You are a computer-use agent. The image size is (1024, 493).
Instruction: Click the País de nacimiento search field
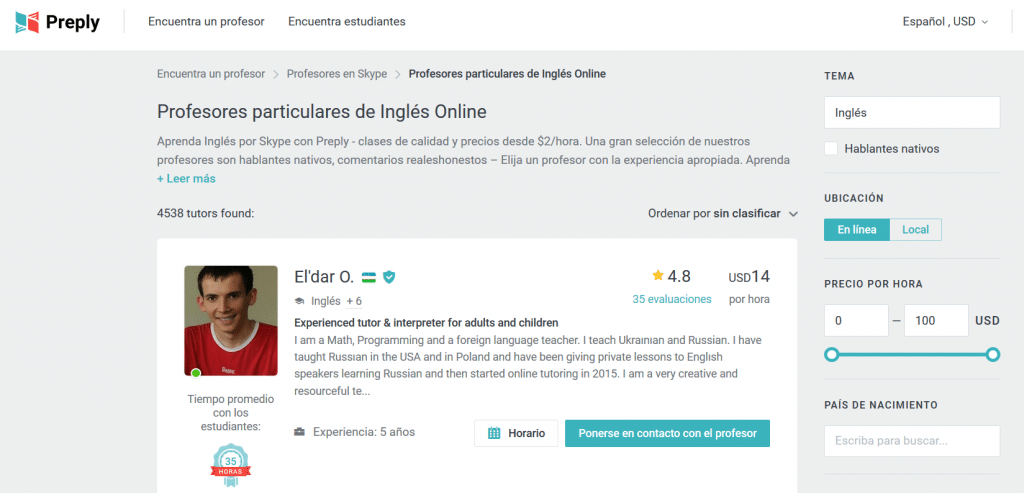911,441
